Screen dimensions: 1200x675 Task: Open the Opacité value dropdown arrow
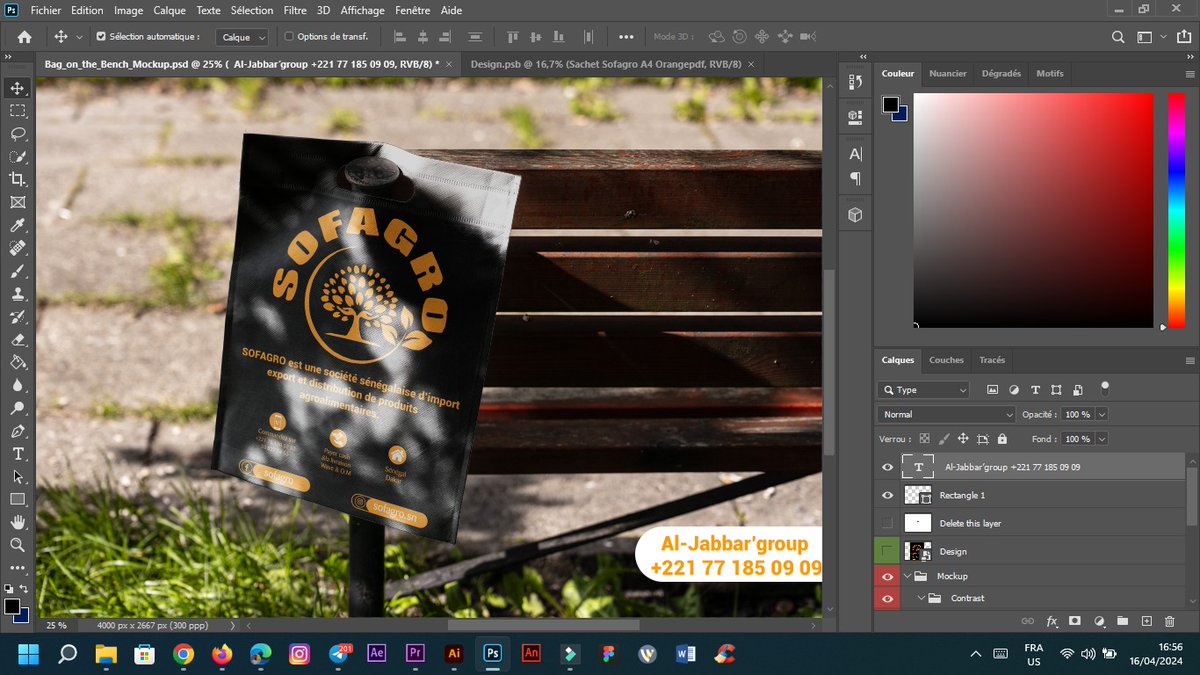point(1102,414)
